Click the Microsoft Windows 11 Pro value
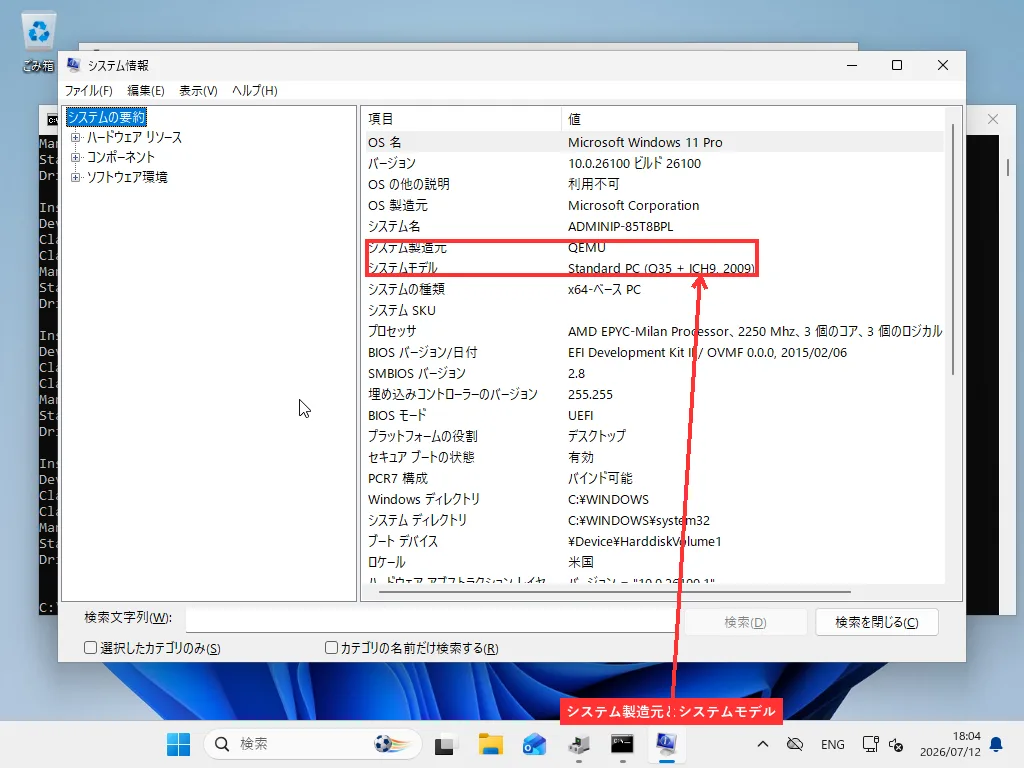 [645, 142]
